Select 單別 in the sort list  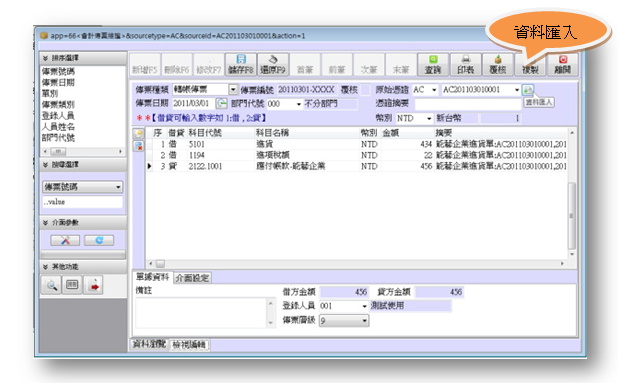pyautogui.click(x=50, y=93)
